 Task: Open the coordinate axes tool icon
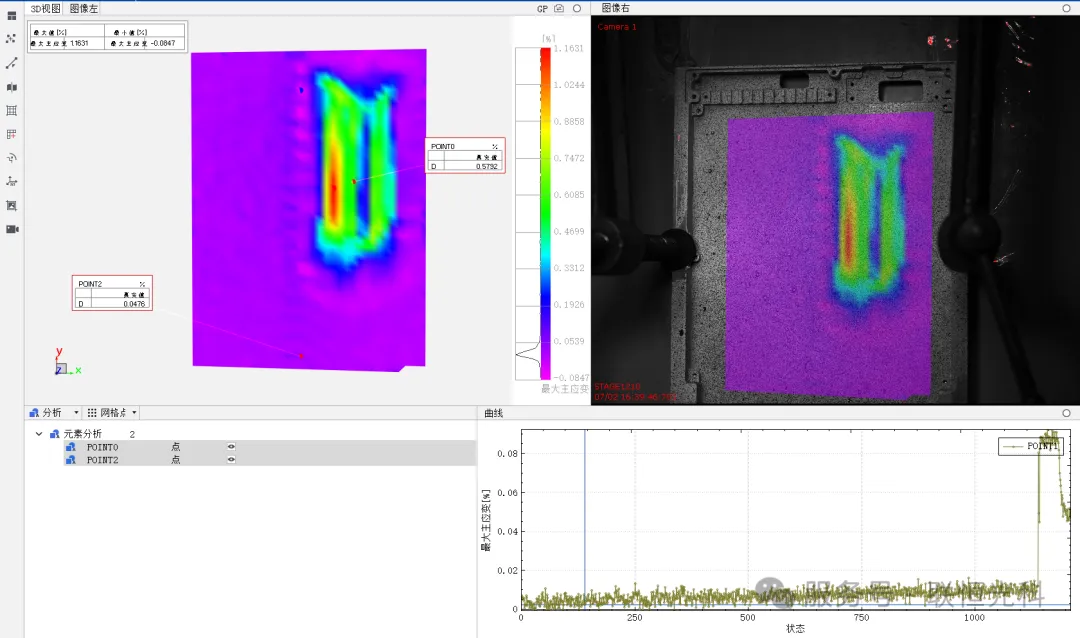[x=12, y=182]
